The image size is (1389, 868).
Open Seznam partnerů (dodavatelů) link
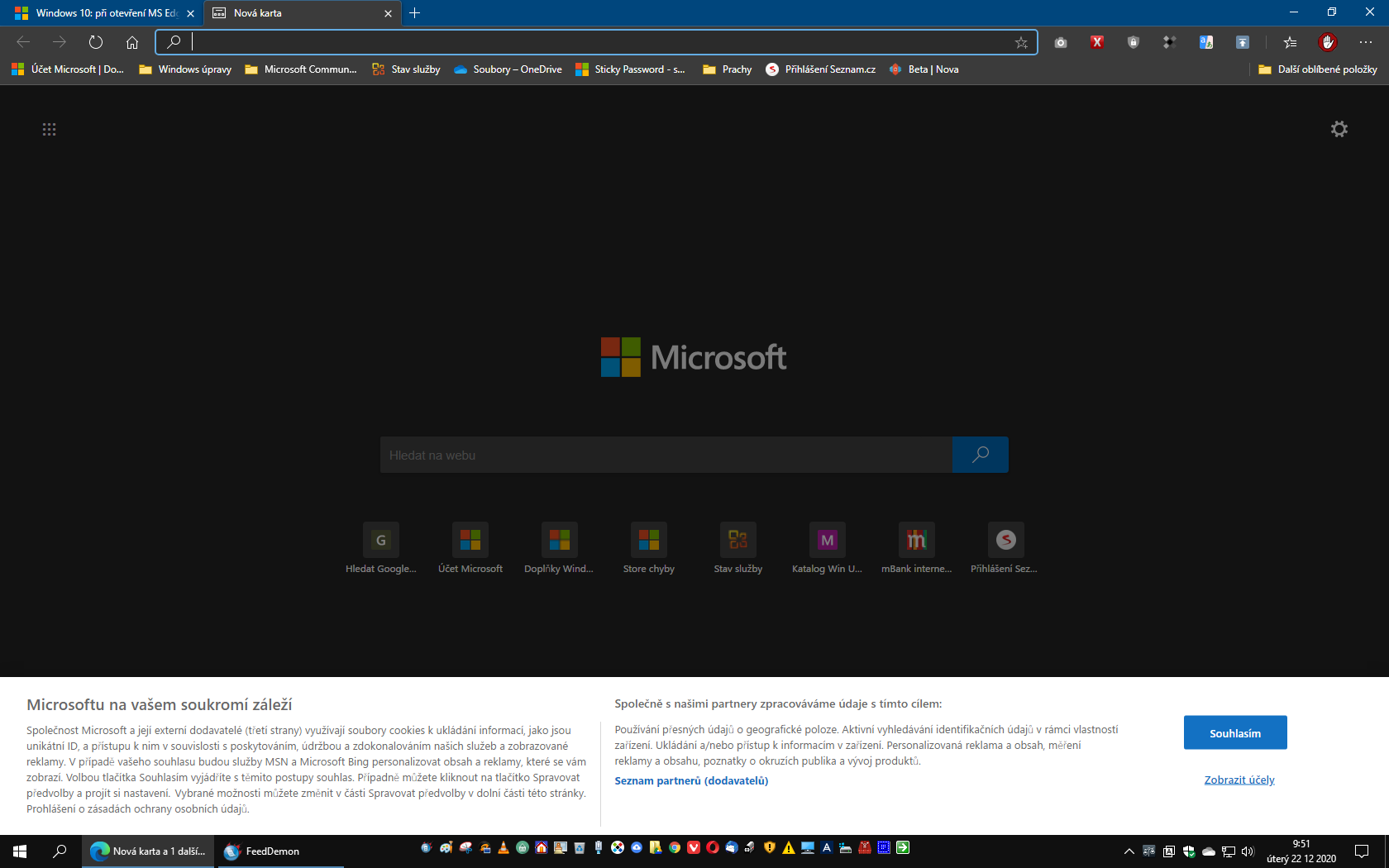click(x=691, y=780)
